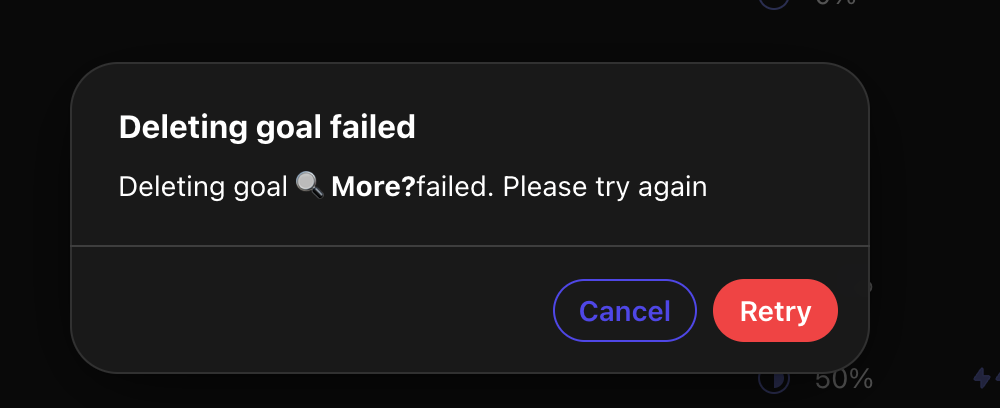The image size is (1000, 408).
Task: Click the partially visible progress circle at top
Action: coord(774,3)
